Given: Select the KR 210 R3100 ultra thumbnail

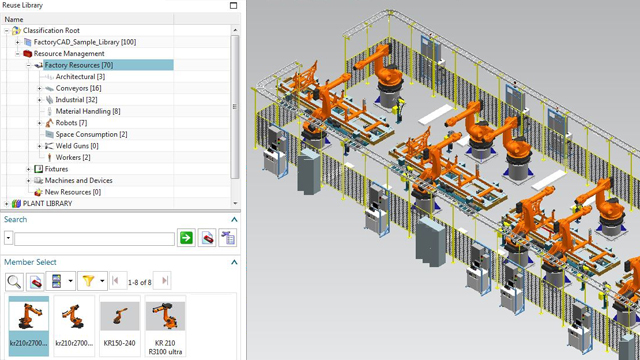Looking at the screenshot, I should point(165,326).
